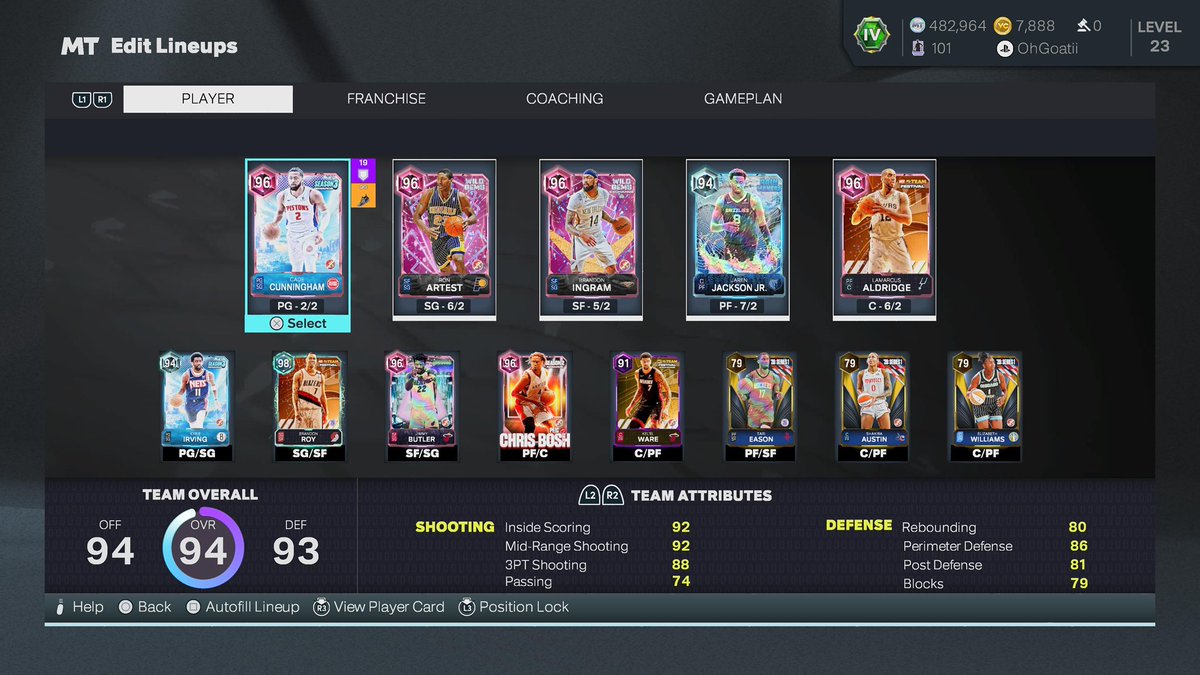This screenshot has width=1200, height=675.
Task: Click the TEAM ATTRIBUTES heading
Action: pos(702,495)
